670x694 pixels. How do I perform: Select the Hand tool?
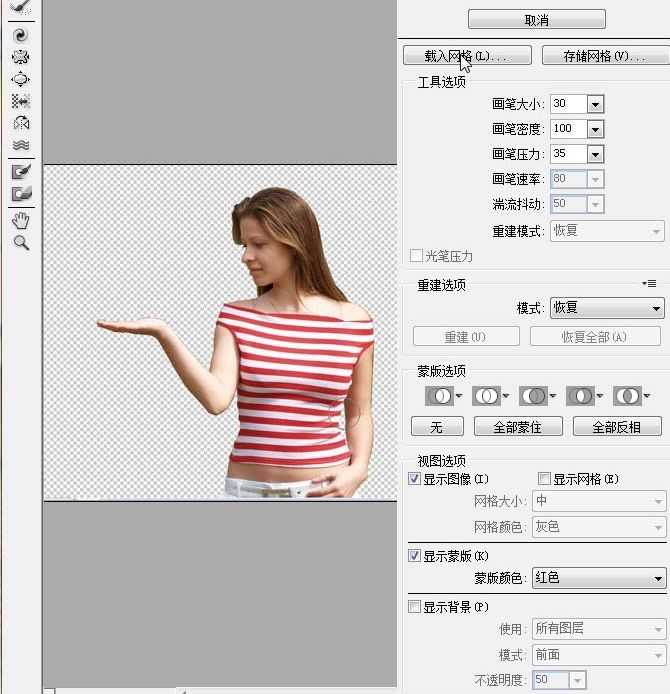coord(20,220)
